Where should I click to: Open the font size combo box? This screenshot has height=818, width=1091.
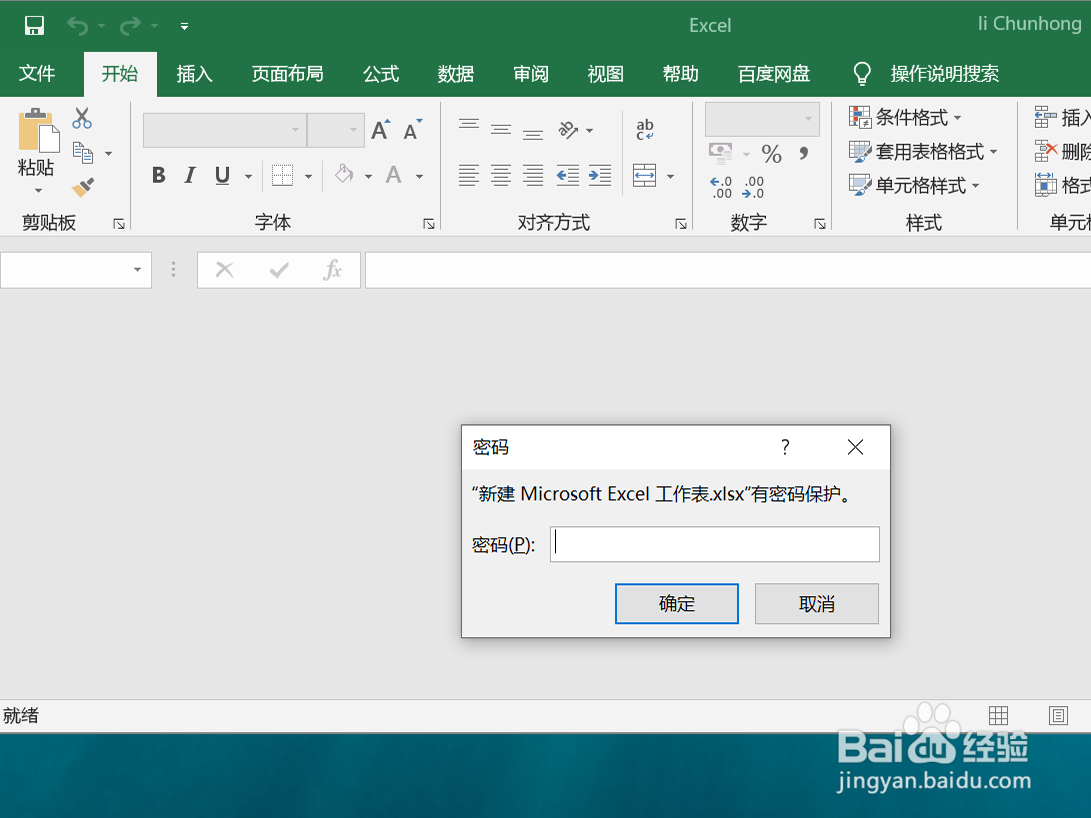coord(336,130)
